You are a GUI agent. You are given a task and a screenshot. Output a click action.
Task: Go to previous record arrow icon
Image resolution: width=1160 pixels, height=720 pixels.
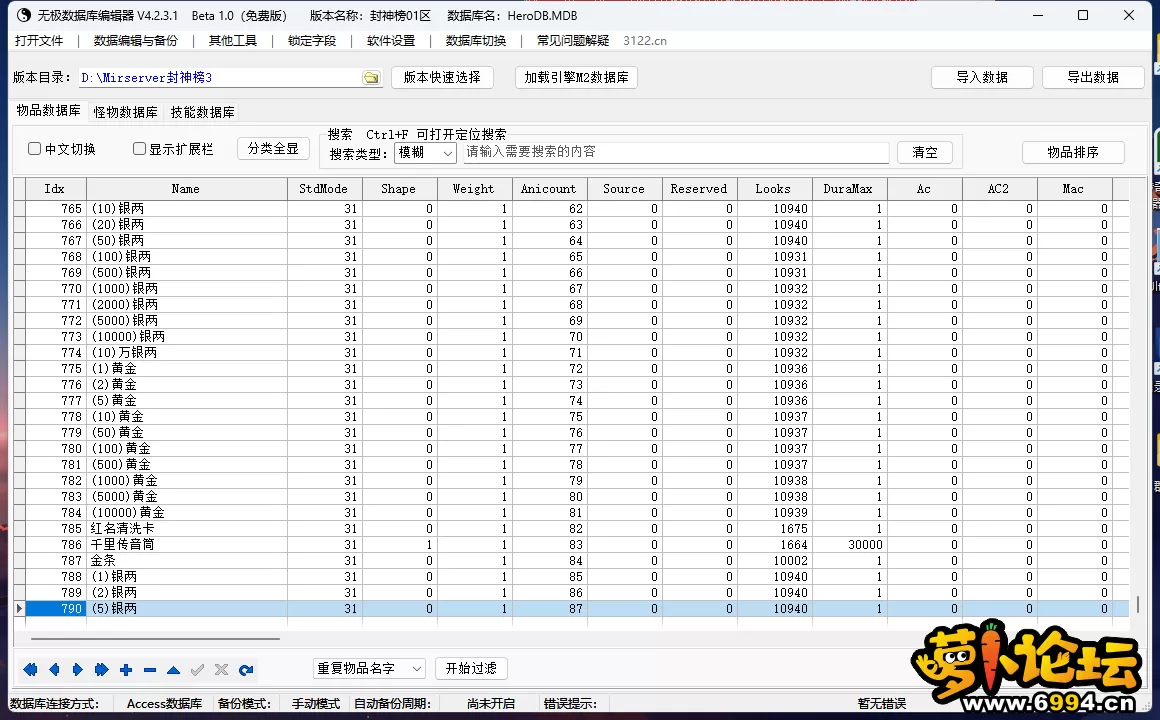[x=54, y=670]
